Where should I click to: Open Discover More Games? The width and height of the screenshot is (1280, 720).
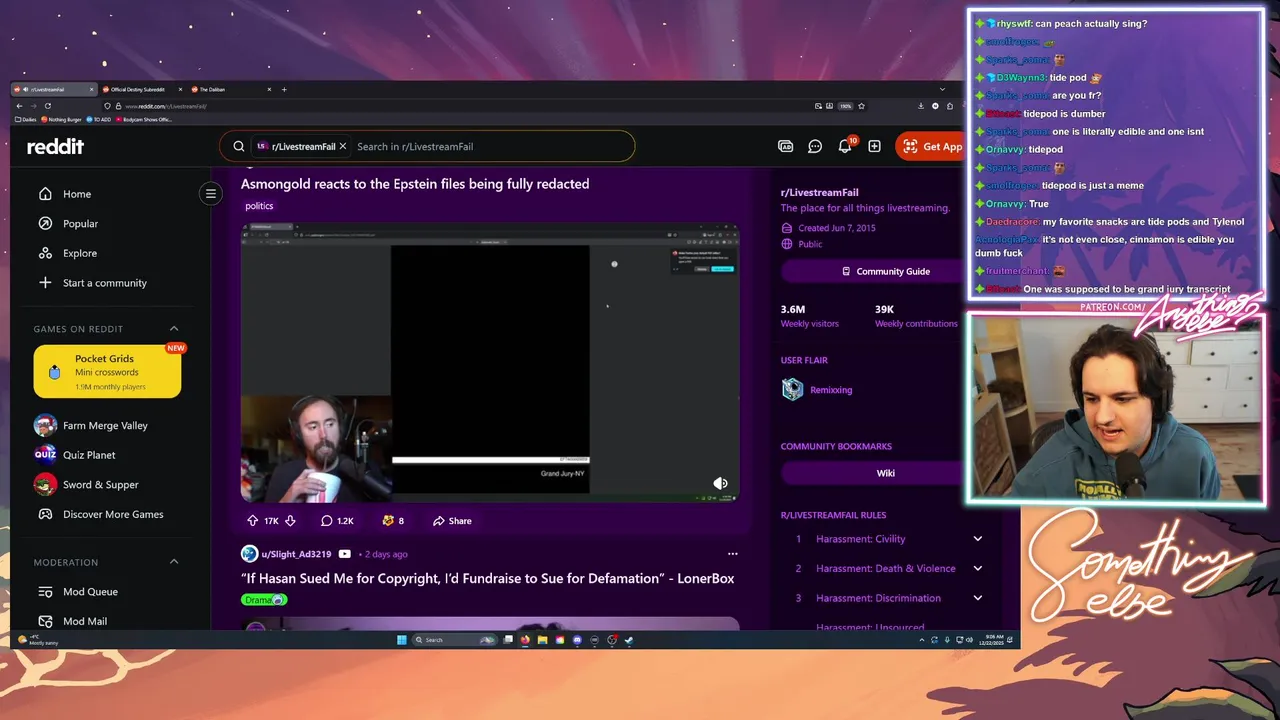(x=111, y=514)
